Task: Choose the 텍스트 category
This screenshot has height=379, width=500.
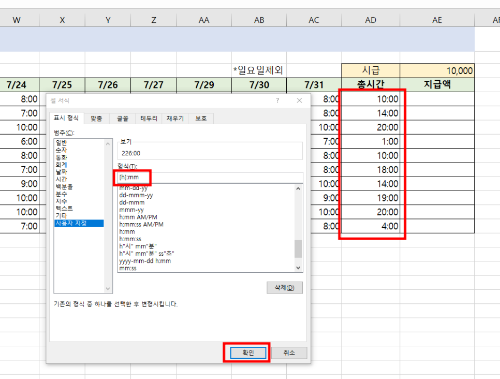Action: [x=64, y=209]
